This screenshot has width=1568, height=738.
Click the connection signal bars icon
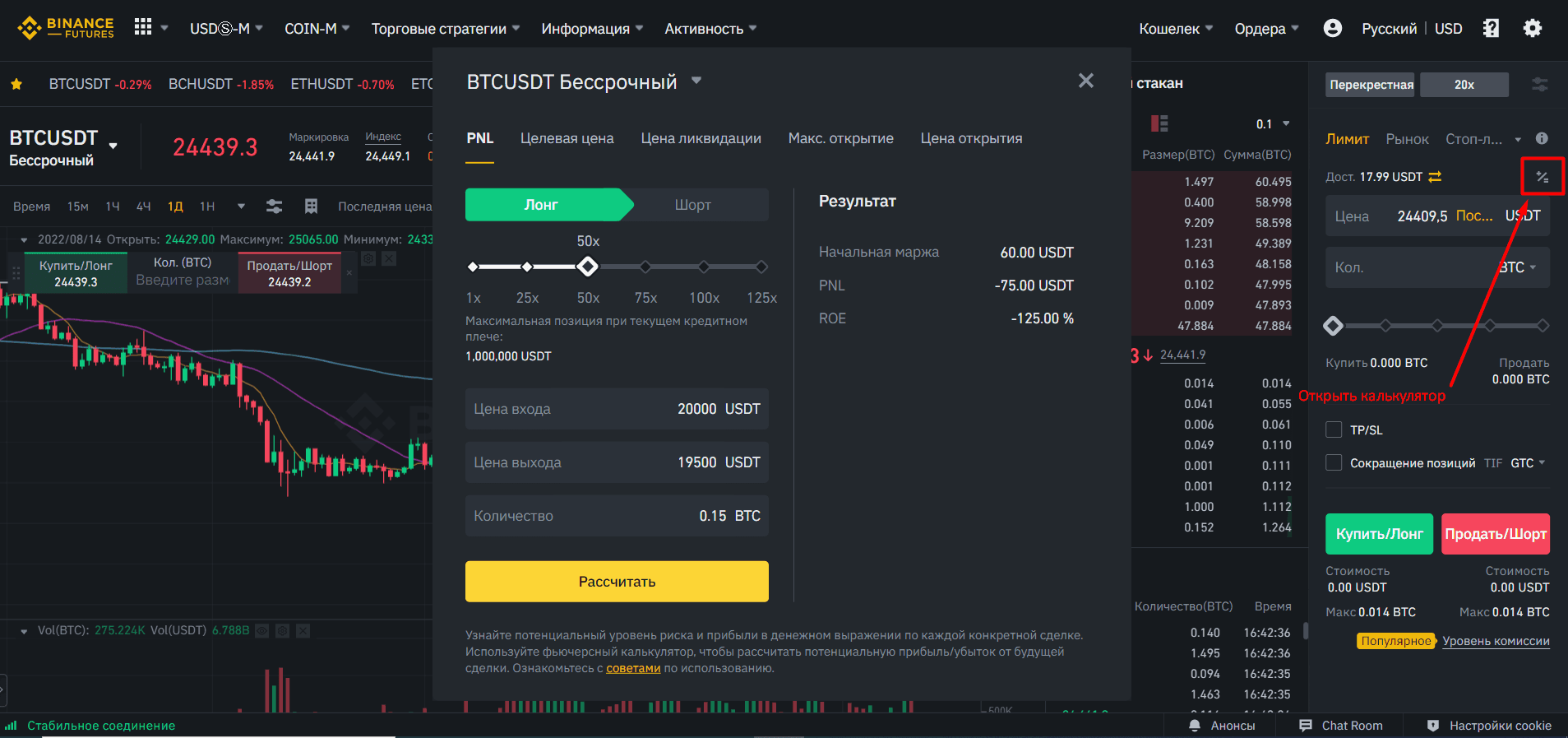(x=11, y=725)
